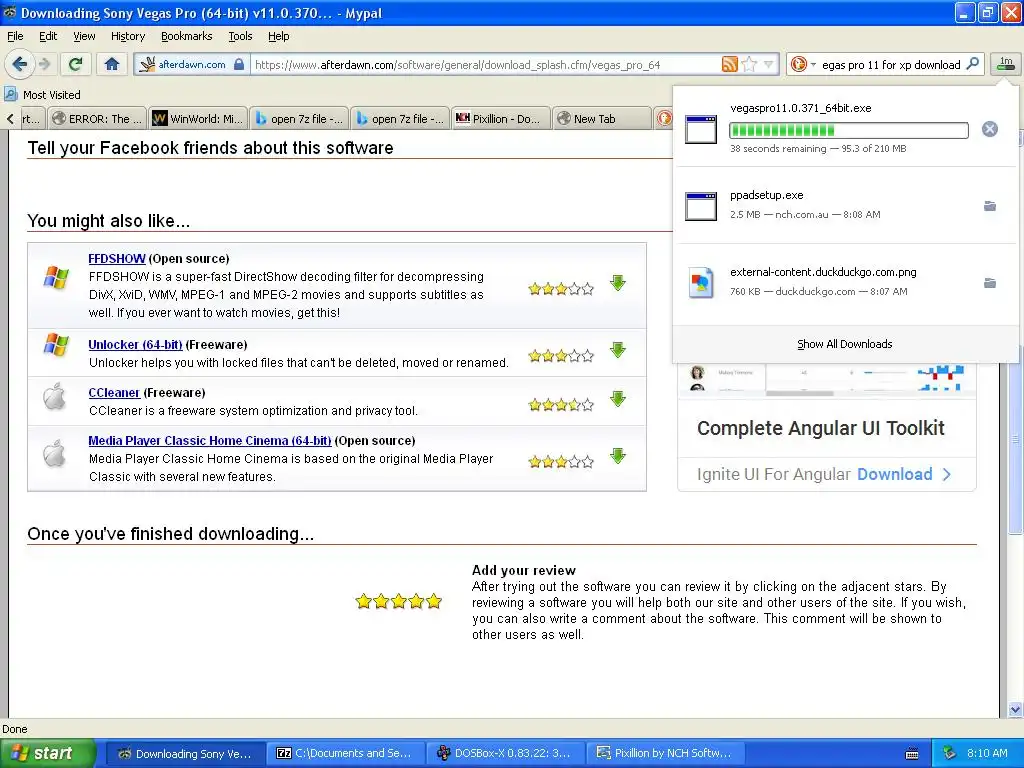Image resolution: width=1024 pixels, height=768 pixels.
Task: Click the system tray clock
Action: [x=987, y=753]
